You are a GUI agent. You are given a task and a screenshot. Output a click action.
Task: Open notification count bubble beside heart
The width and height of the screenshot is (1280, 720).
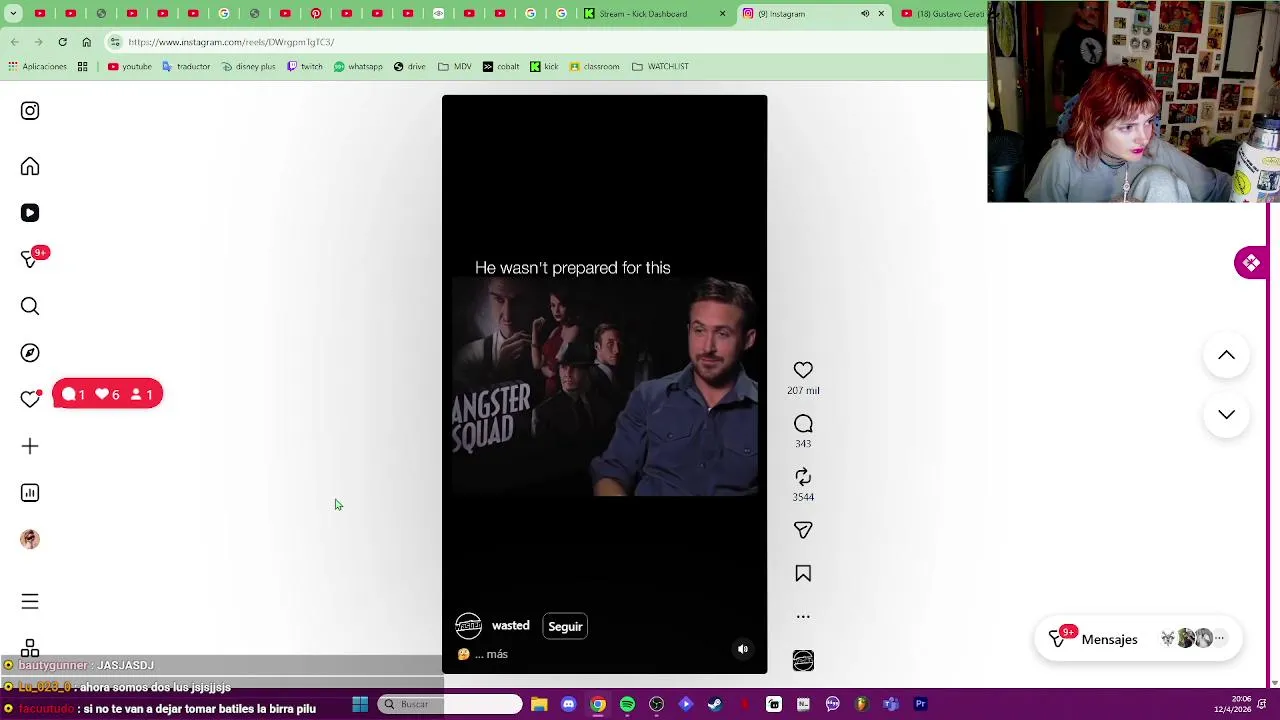coord(107,395)
